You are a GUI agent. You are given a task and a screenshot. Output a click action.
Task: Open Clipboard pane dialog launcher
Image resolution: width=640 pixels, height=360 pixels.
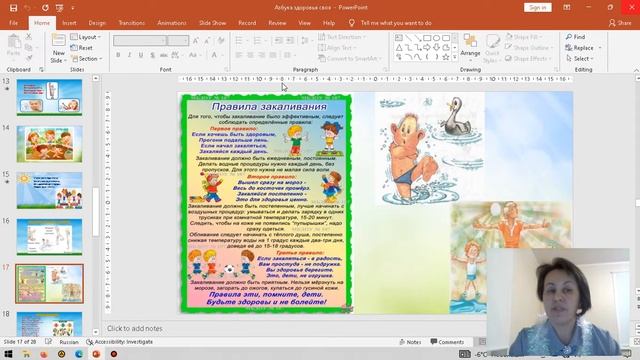click(41, 70)
